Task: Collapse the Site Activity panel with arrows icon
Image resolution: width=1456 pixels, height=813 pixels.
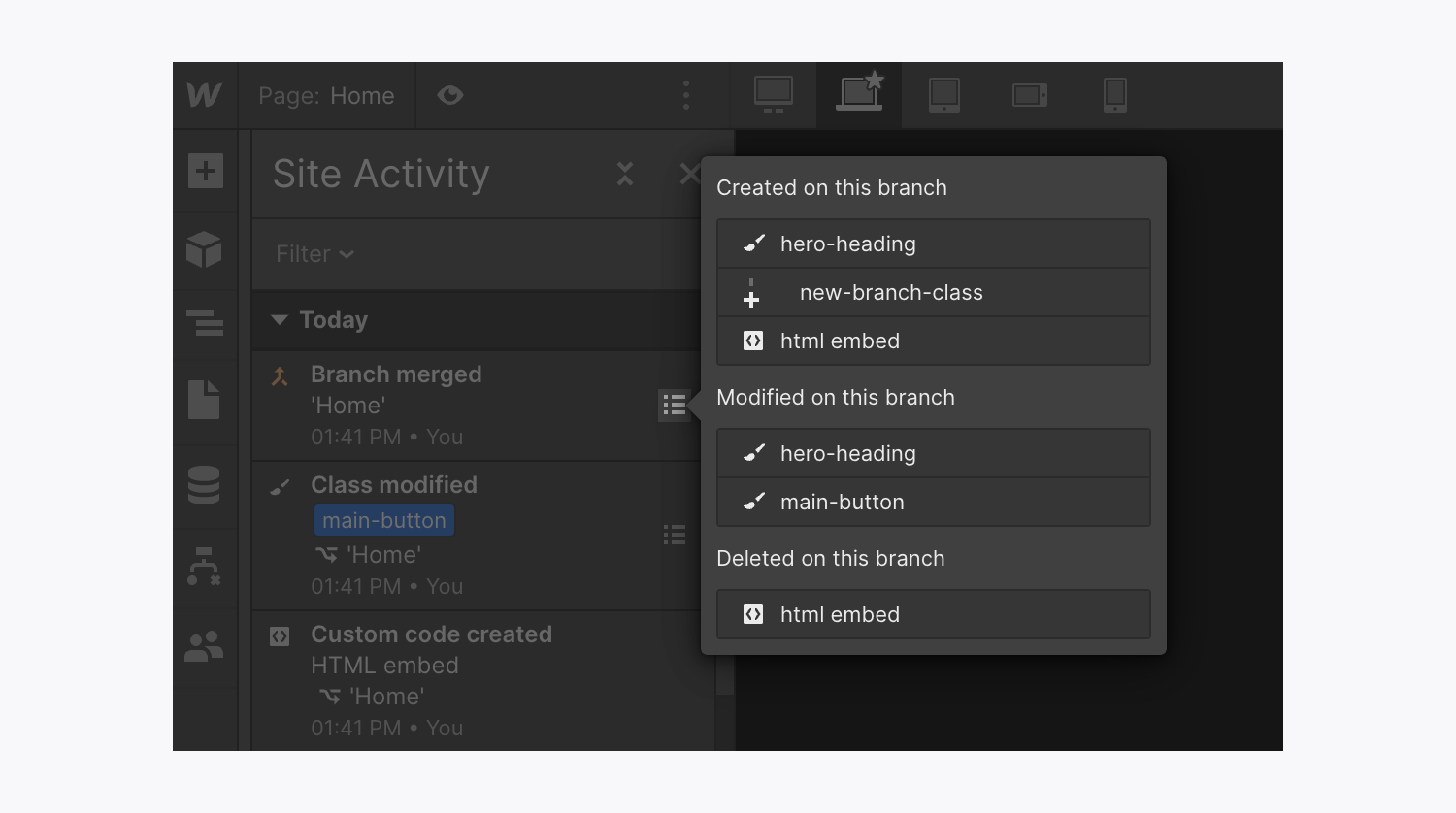Action: pos(625,174)
